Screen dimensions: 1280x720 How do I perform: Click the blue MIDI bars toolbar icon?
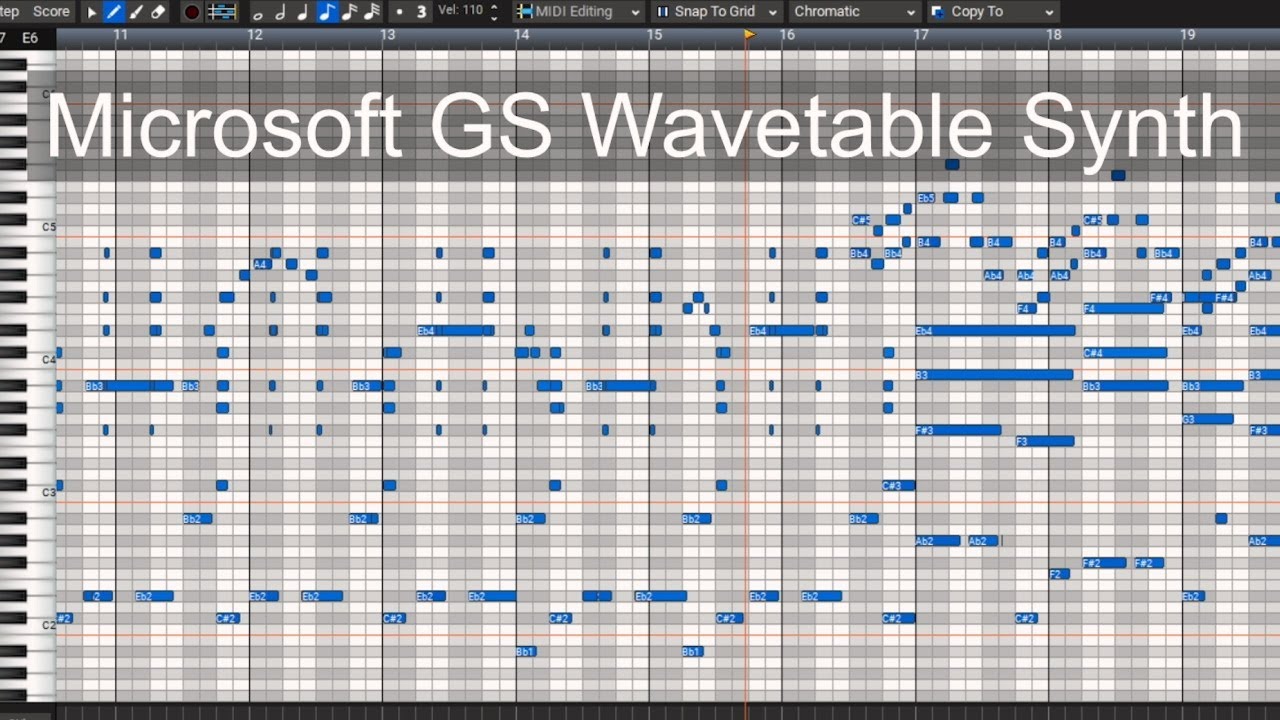click(222, 12)
